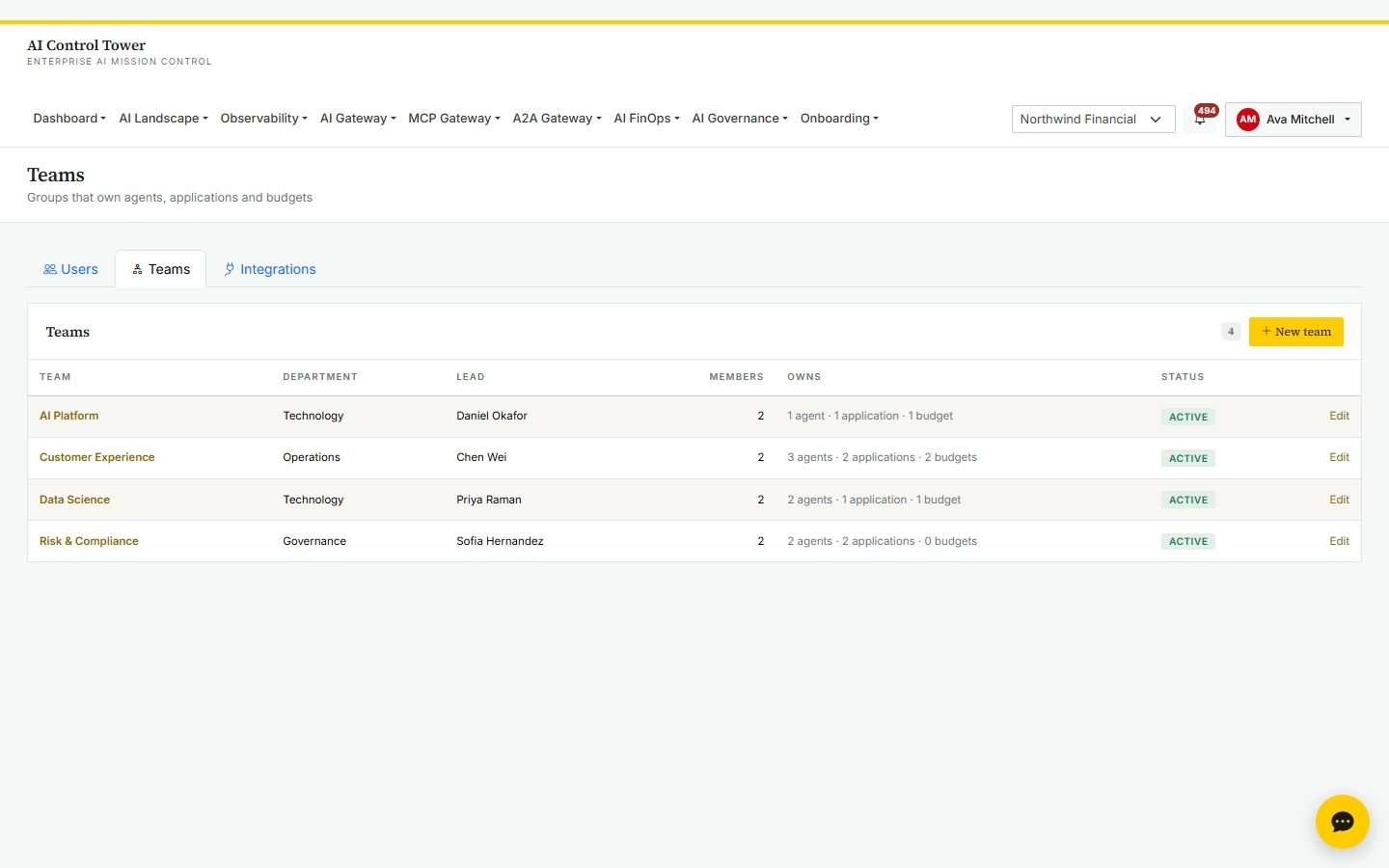The height and width of the screenshot is (868, 1389).
Task: Expand the A2A Gateway menu
Action: click(557, 119)
